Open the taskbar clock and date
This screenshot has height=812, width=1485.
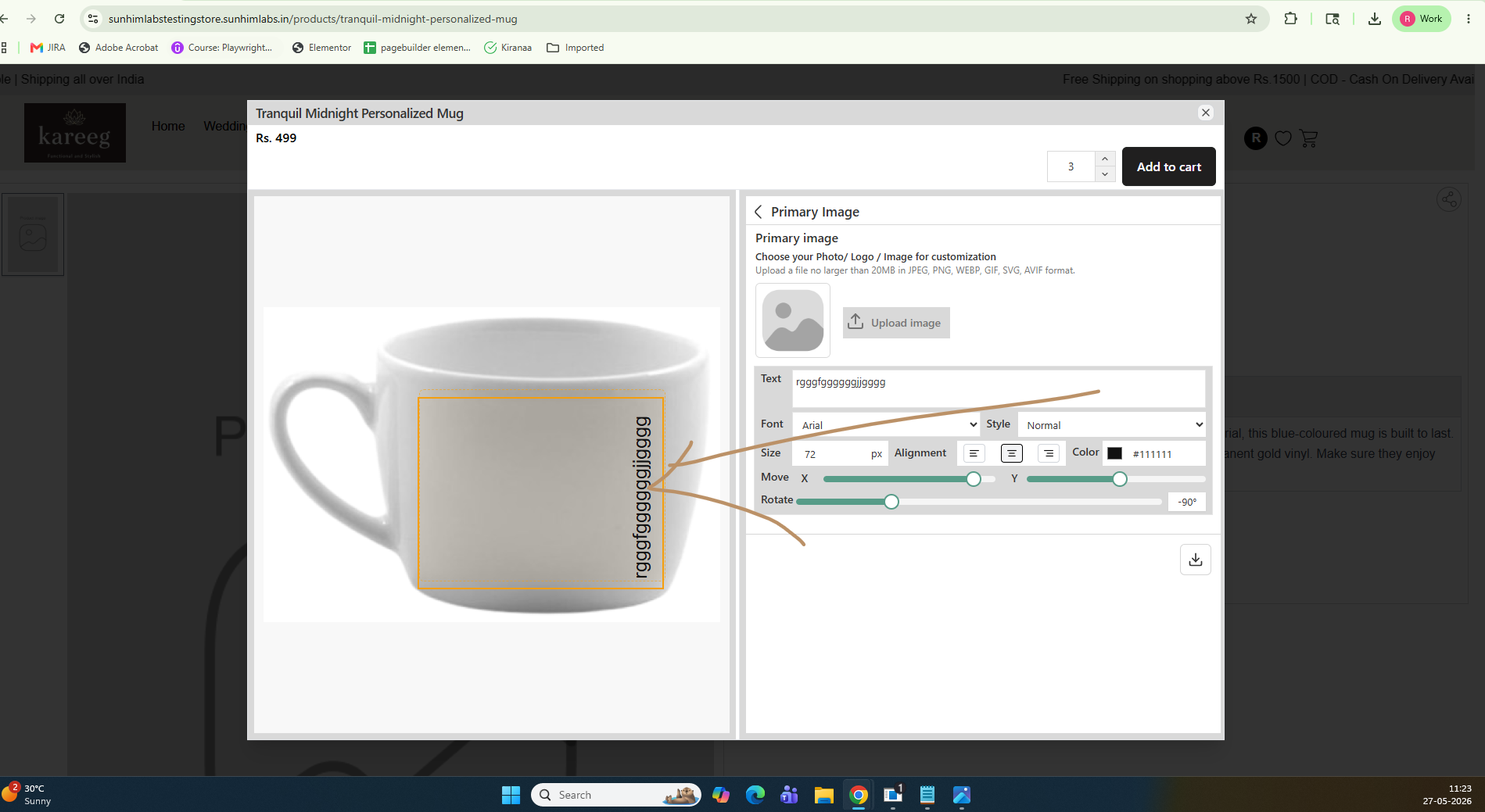coord(1447,795)
